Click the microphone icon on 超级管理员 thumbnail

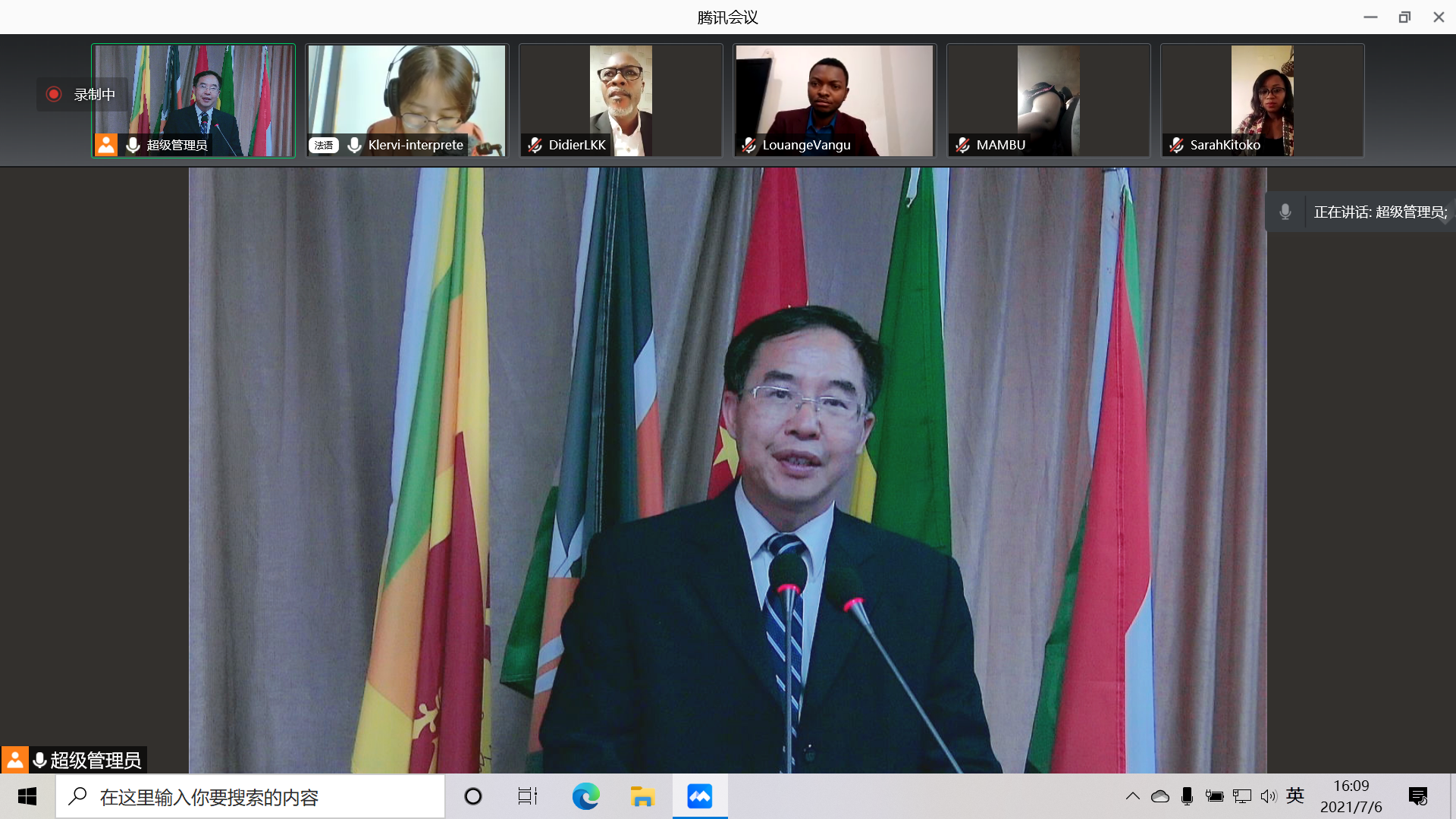tap(133, 145)
